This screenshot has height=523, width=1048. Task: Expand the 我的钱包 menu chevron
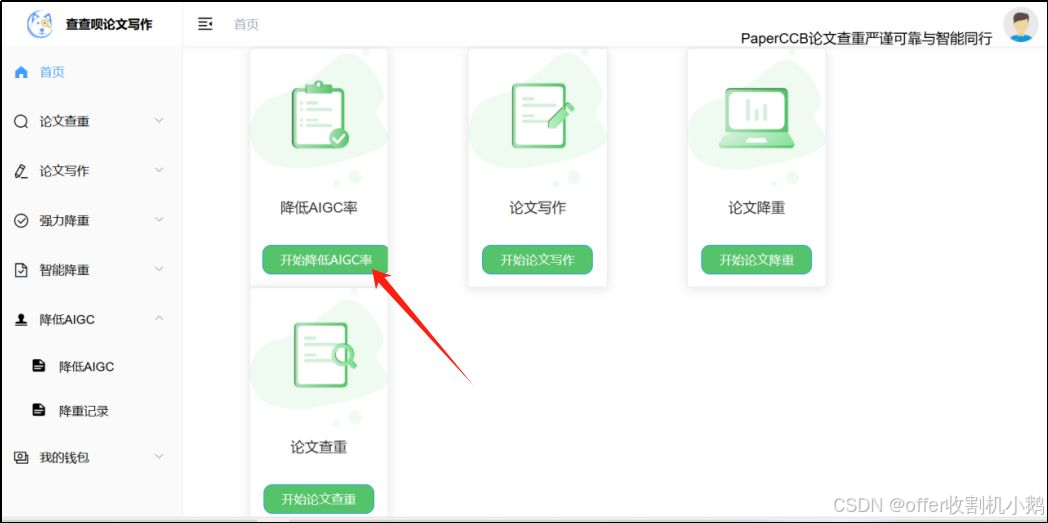point(159,457)
